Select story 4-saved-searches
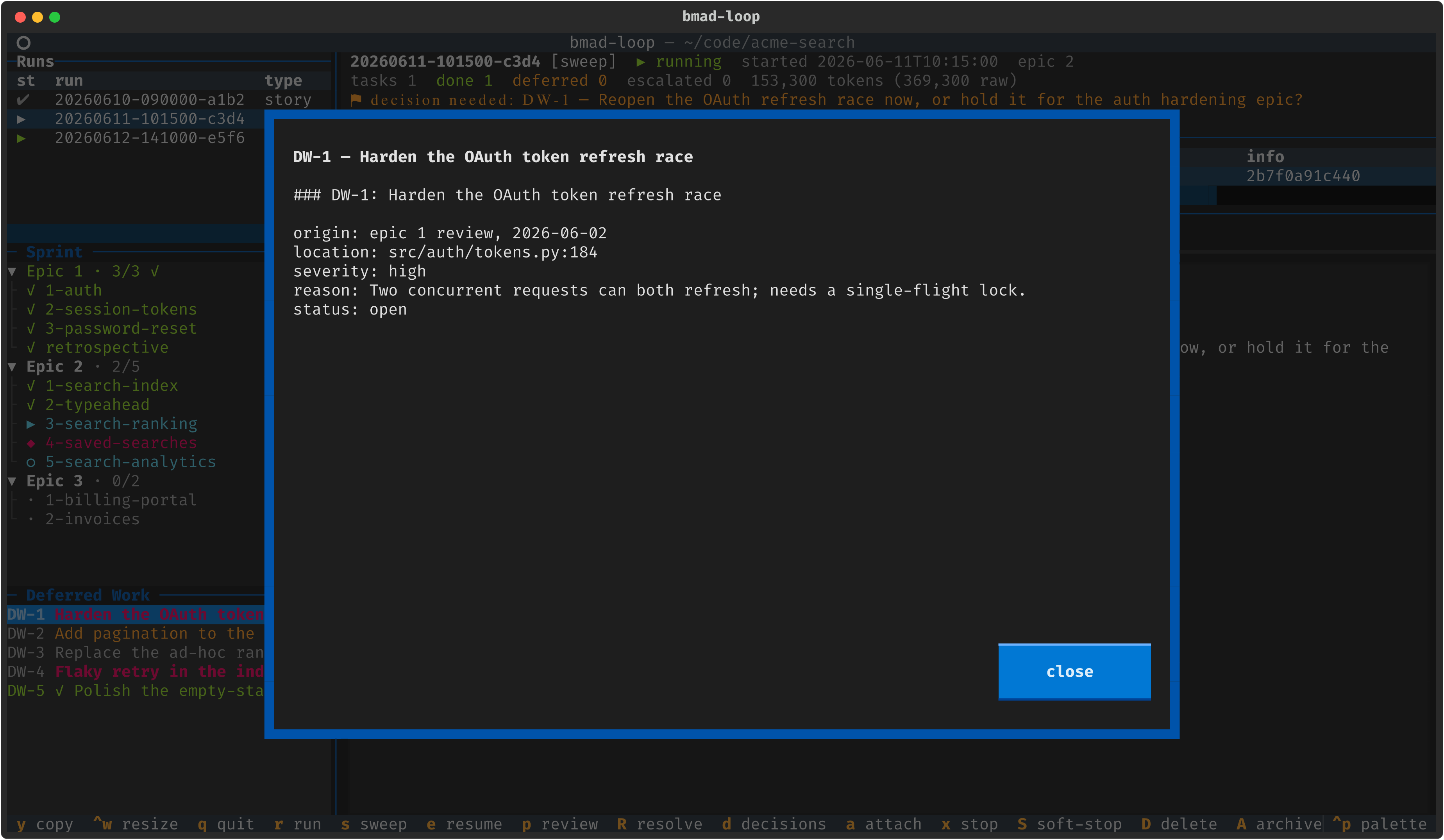Image resolution: width=1444 pixels, height=840 pixels. tap(121, 443)
